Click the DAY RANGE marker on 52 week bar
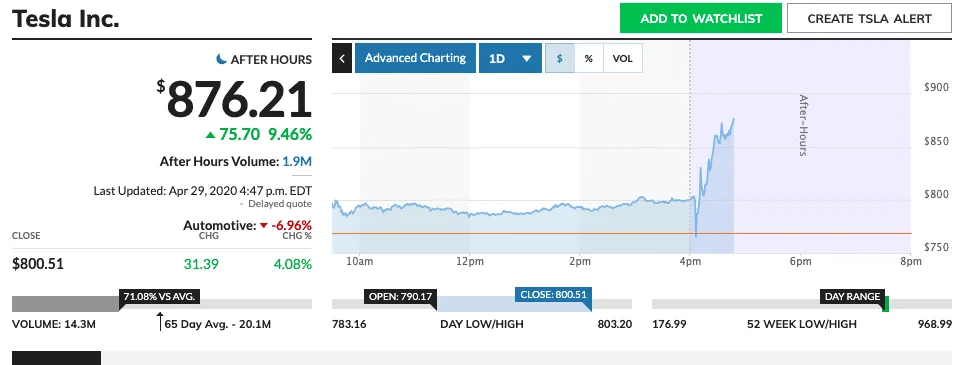The width and height of the screenshot is (966, 365). click(x=853, y=297)
